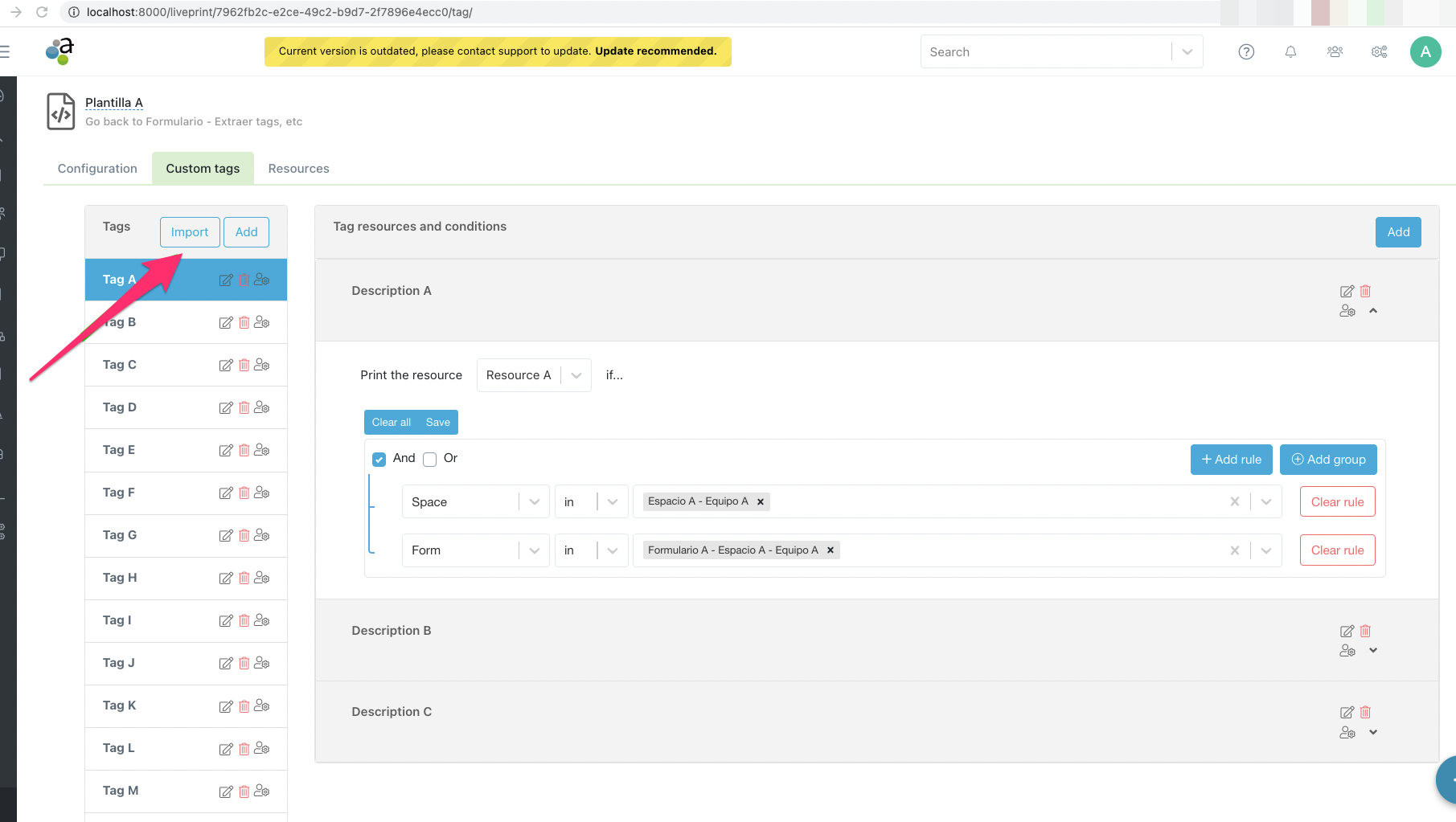Image resolution: width=1456 pixels, height=822 pixels.
Task: Click the edit icon for Tag C
Action: click(x=226, y=366)
